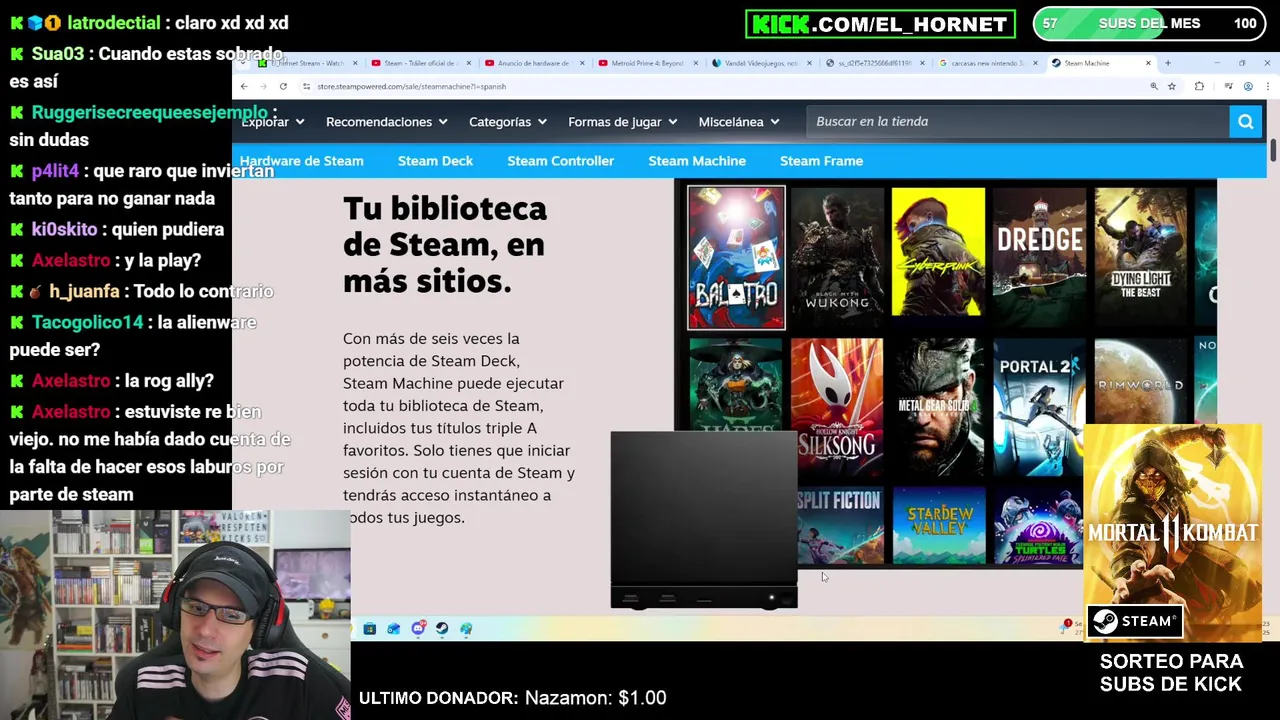
Task: Open a new browser tab with plus
Action: [x=1168, y=63]
